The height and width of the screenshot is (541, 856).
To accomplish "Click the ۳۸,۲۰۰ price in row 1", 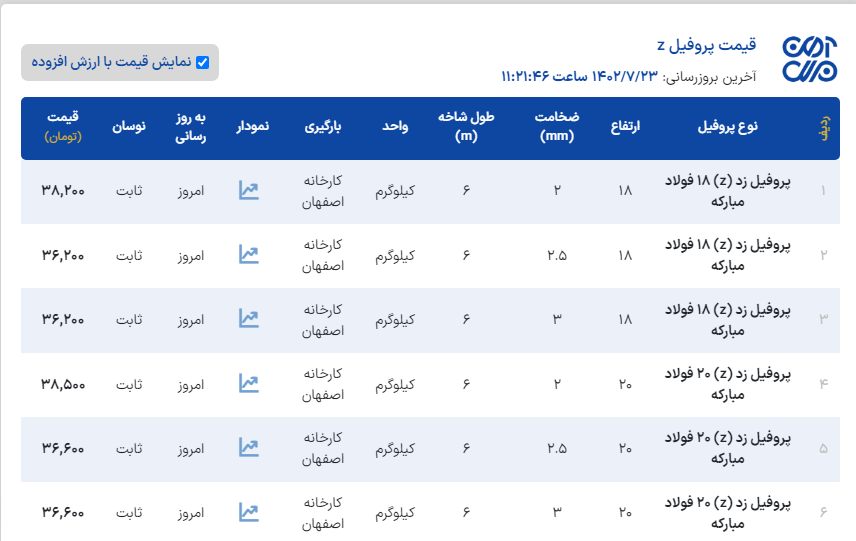I will coord(63,190).
